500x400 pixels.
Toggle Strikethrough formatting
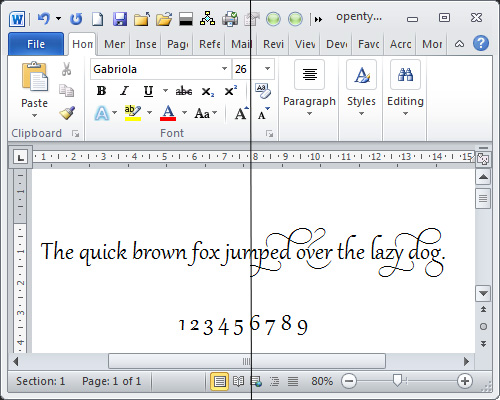coord(184,91)
